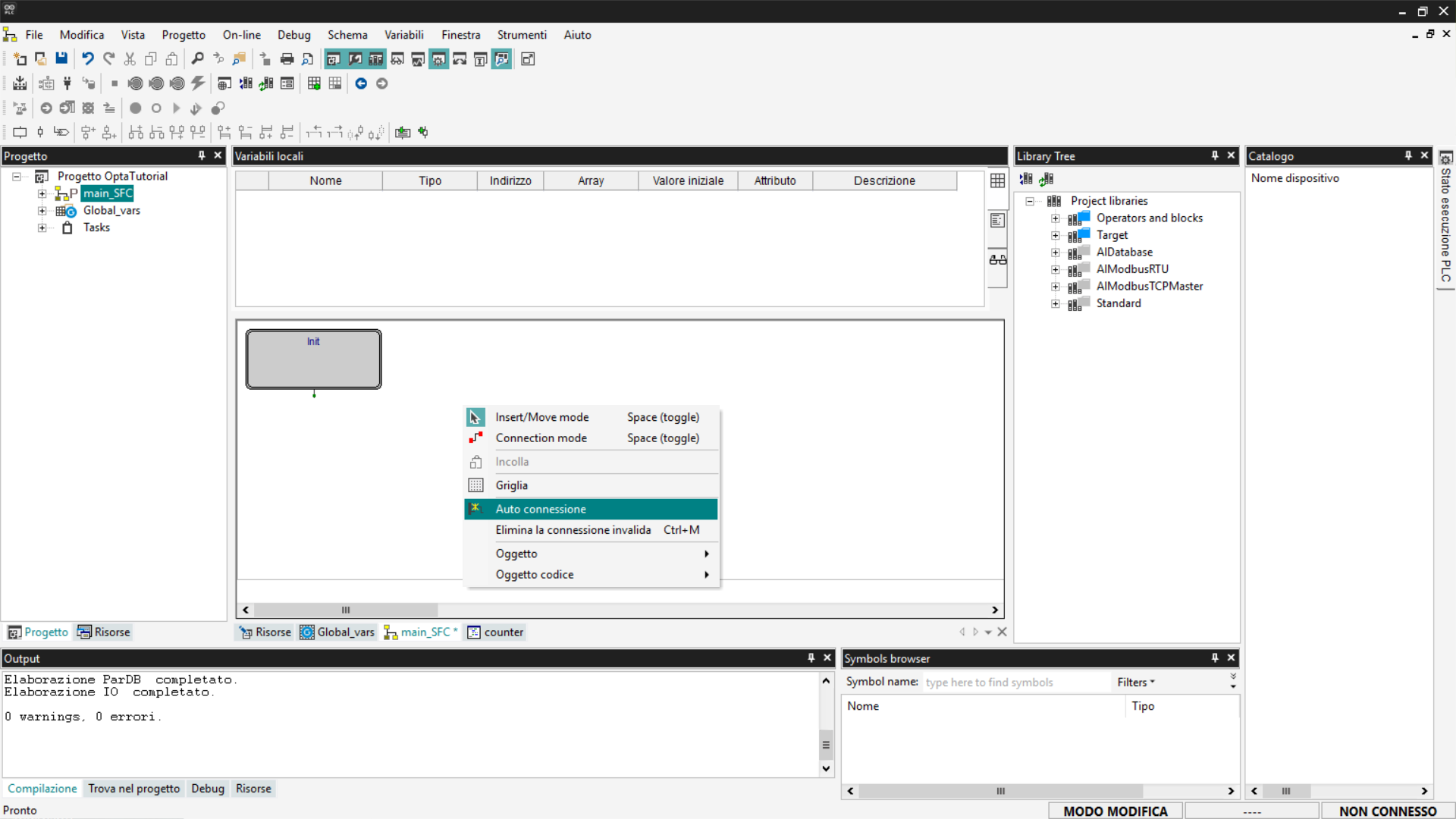Expand the Operators and blocks library
Screen dimensions: 1456x819
1055,218
